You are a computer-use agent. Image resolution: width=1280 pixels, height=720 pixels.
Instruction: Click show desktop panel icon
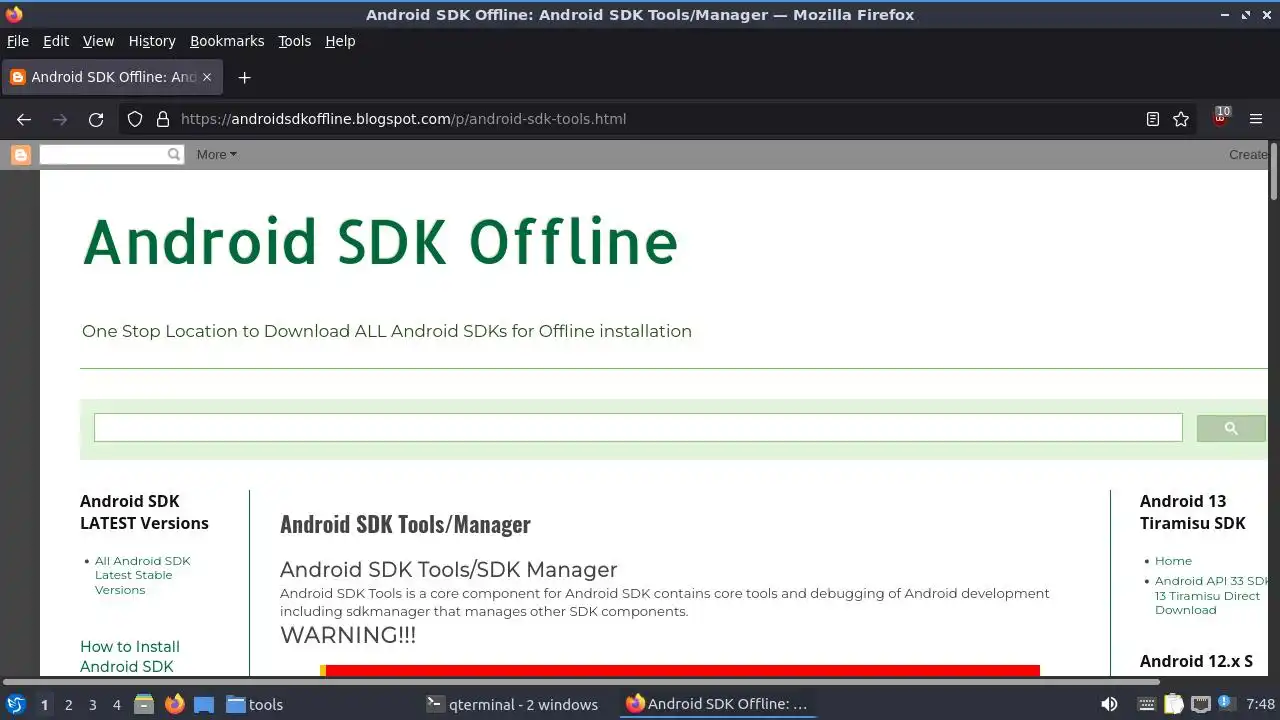click(204, 704)
